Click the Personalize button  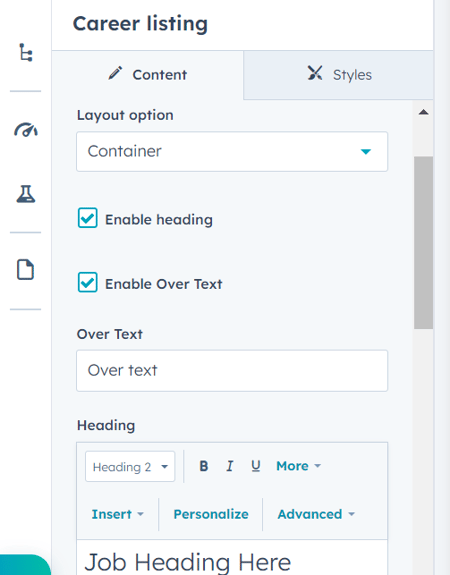pyautogui.click(x=211, y=514)
